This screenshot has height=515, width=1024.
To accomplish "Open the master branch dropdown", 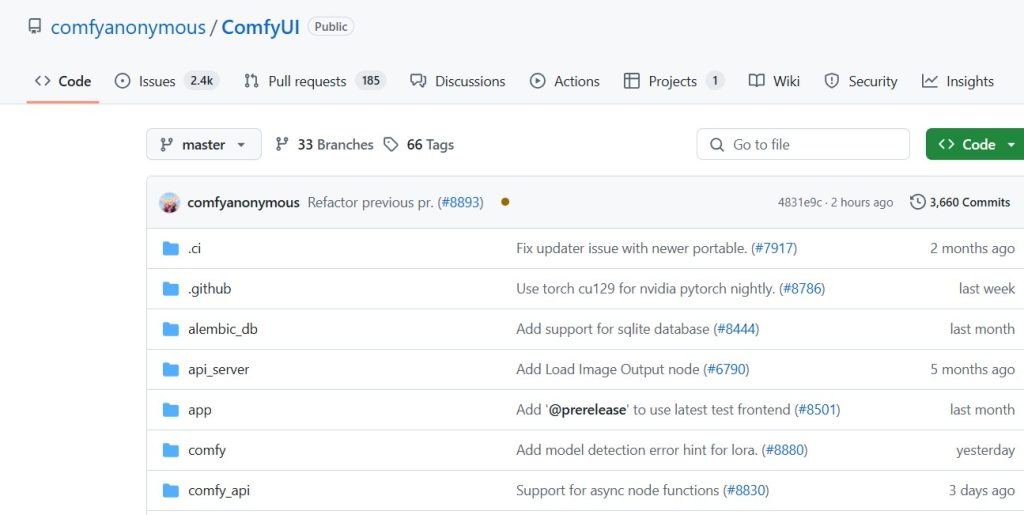I will point(204,144).
